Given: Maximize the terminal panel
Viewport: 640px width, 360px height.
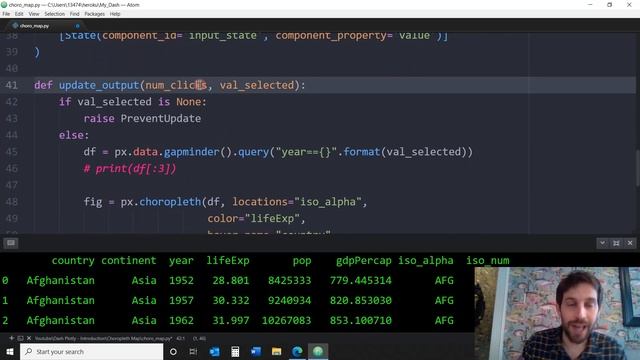Looking at the screenshot, I should (x=616, y=243).
